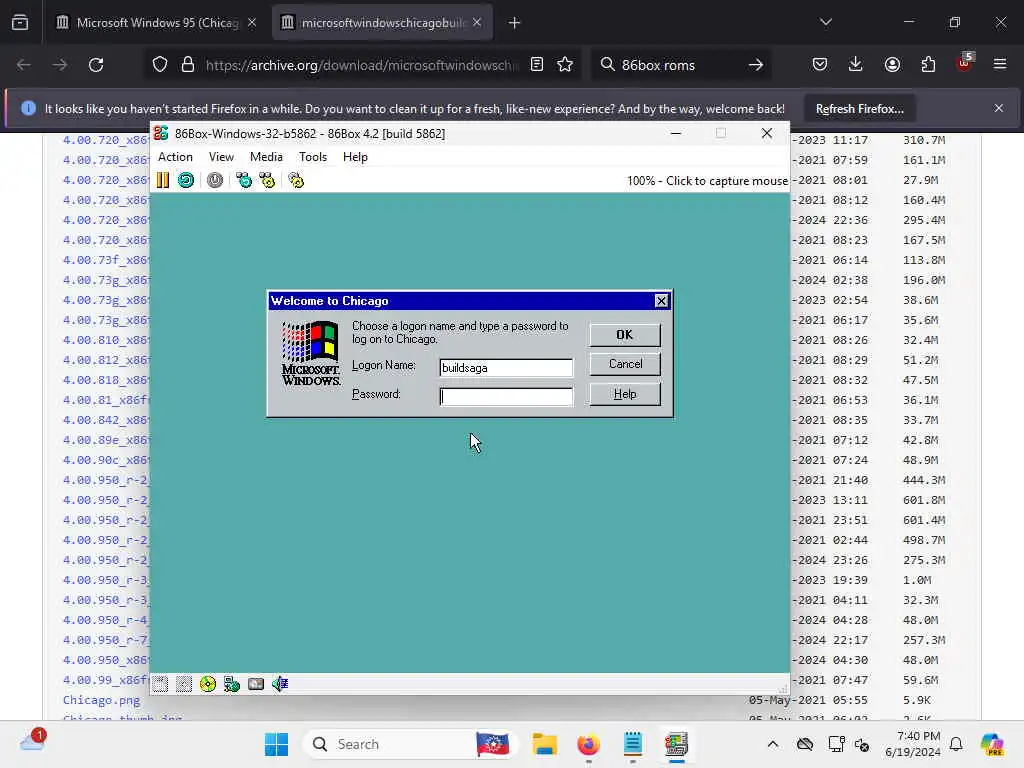
Task: Open the 4.00.842_x86 file link
Action: [106, 420]
